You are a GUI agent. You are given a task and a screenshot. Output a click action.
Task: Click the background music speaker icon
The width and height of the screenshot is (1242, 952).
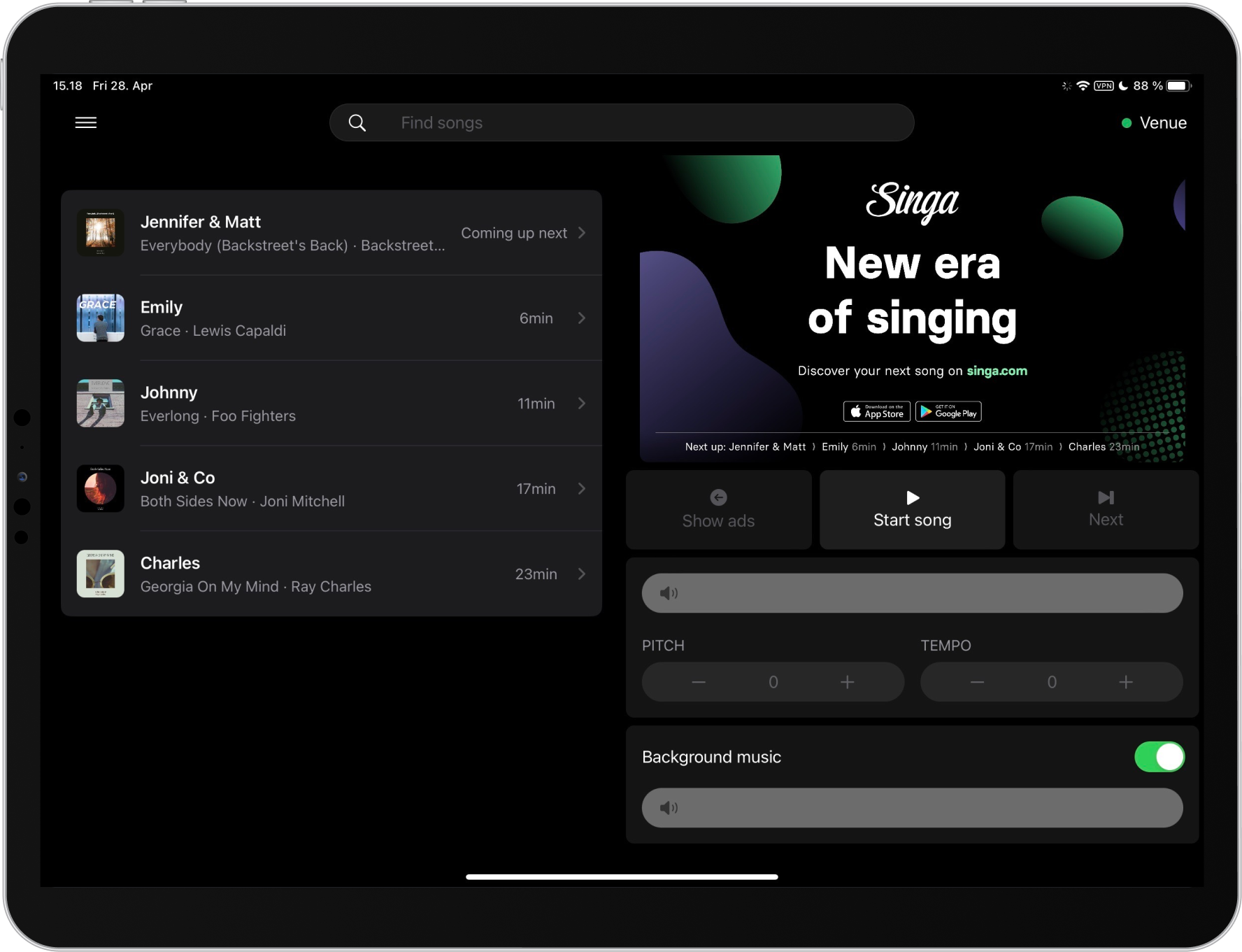[669, 808]
